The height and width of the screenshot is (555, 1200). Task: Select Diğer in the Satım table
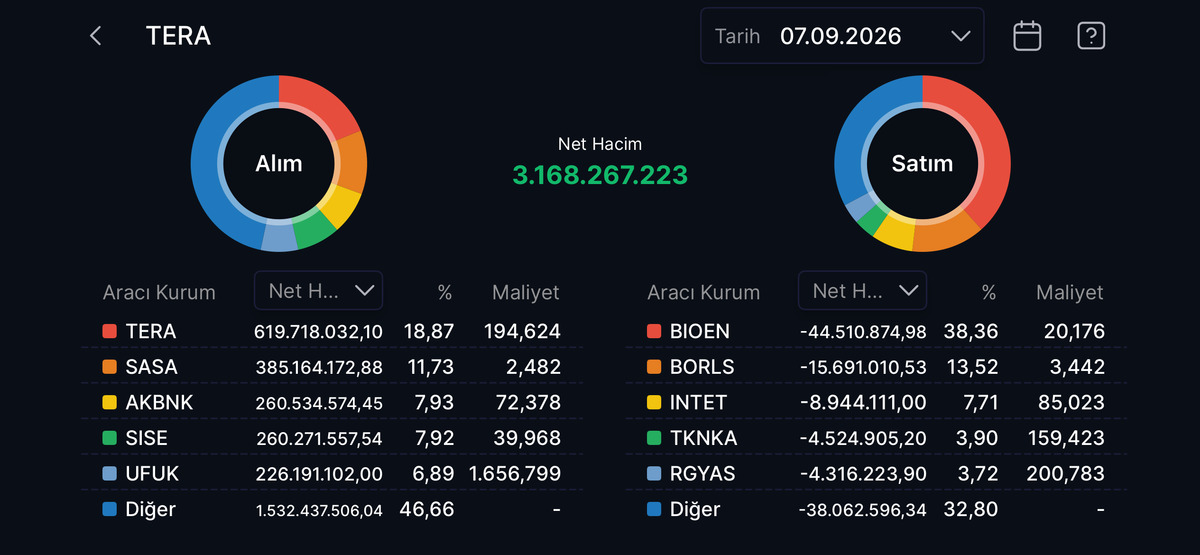pyautogui.click(x=695, y=509)
